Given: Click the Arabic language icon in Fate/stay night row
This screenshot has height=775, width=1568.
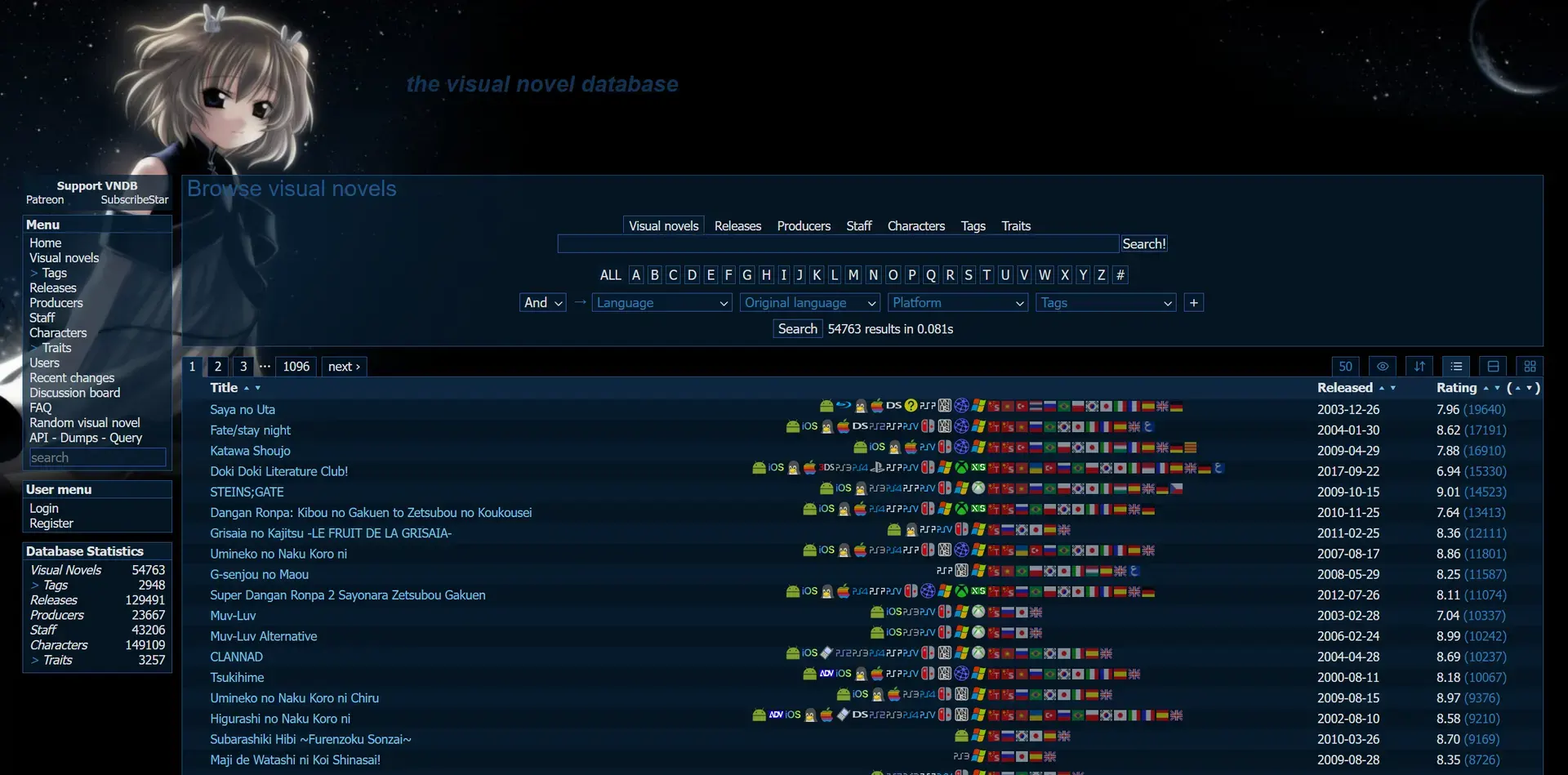Looking at the screenshot, I should [x=1148, y=426].
